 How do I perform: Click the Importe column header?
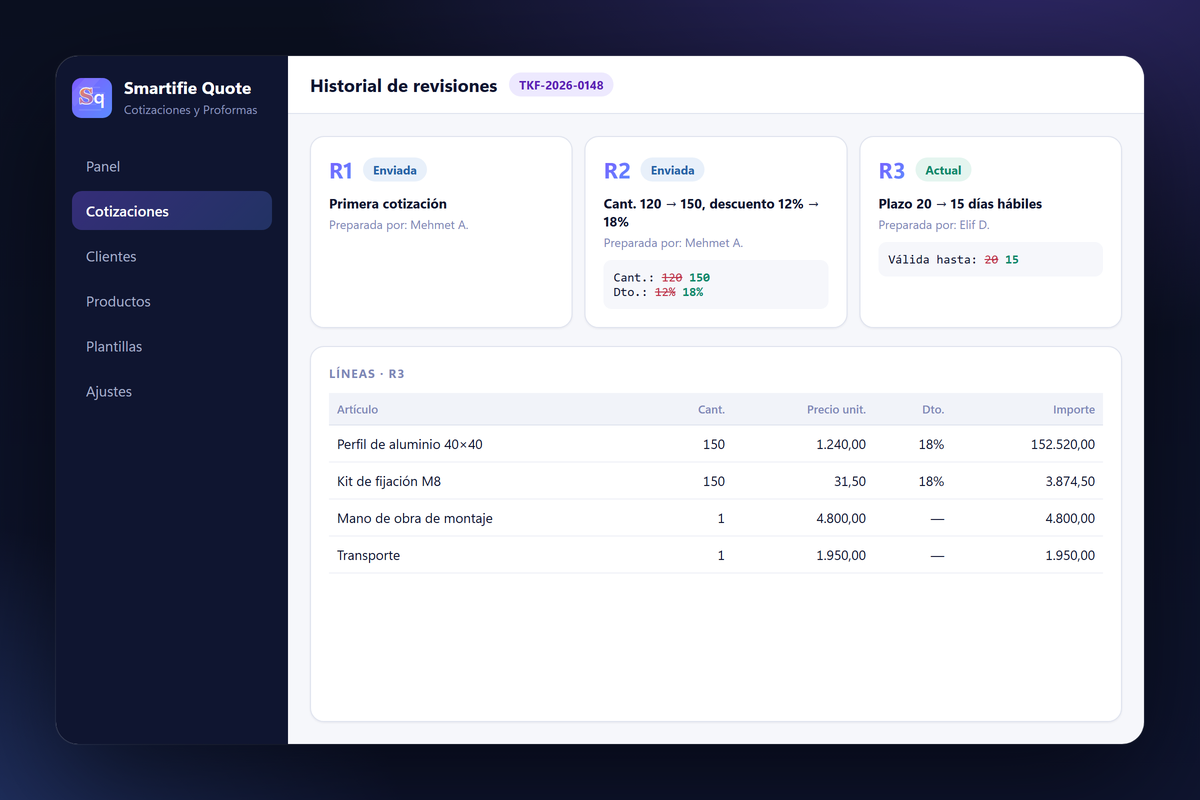1074,409
